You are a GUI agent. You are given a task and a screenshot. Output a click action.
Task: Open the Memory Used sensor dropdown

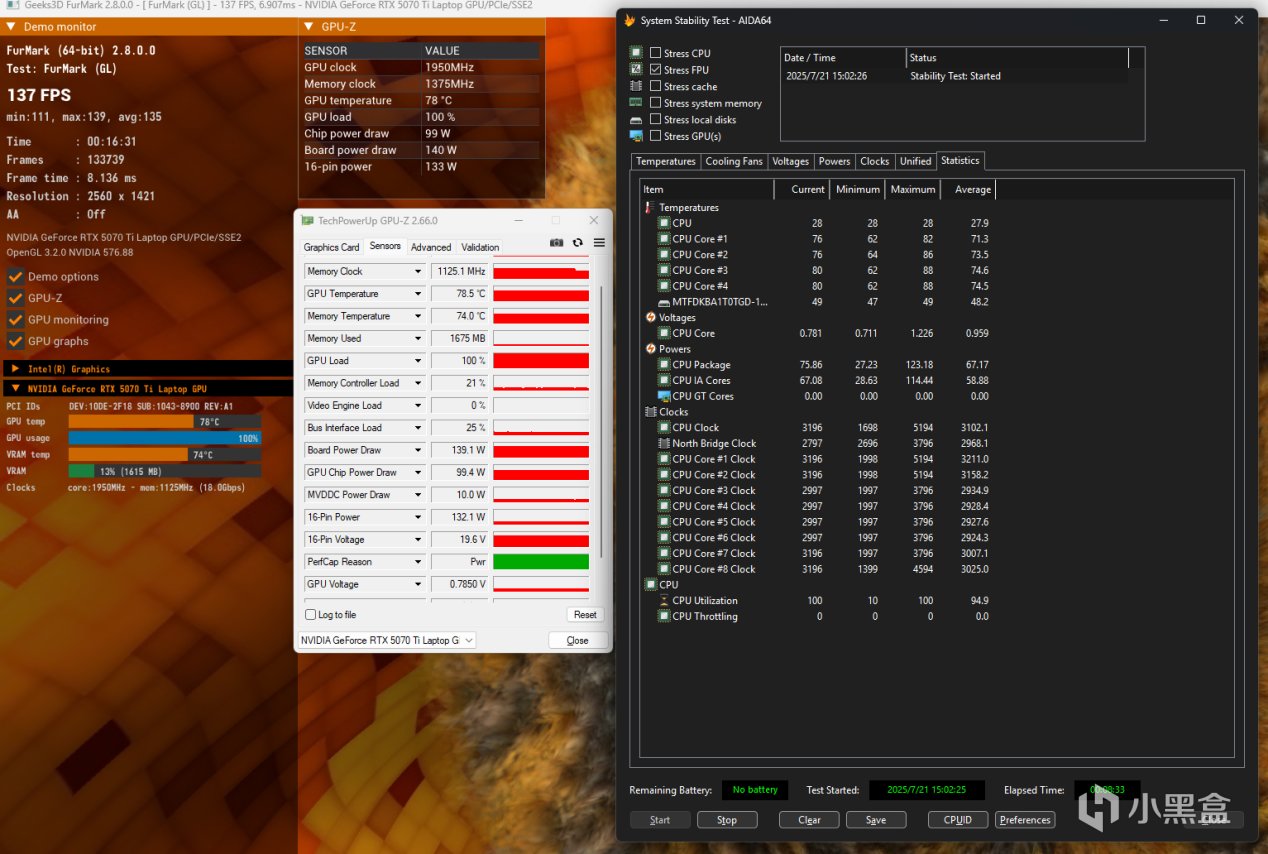click(418, 338)
